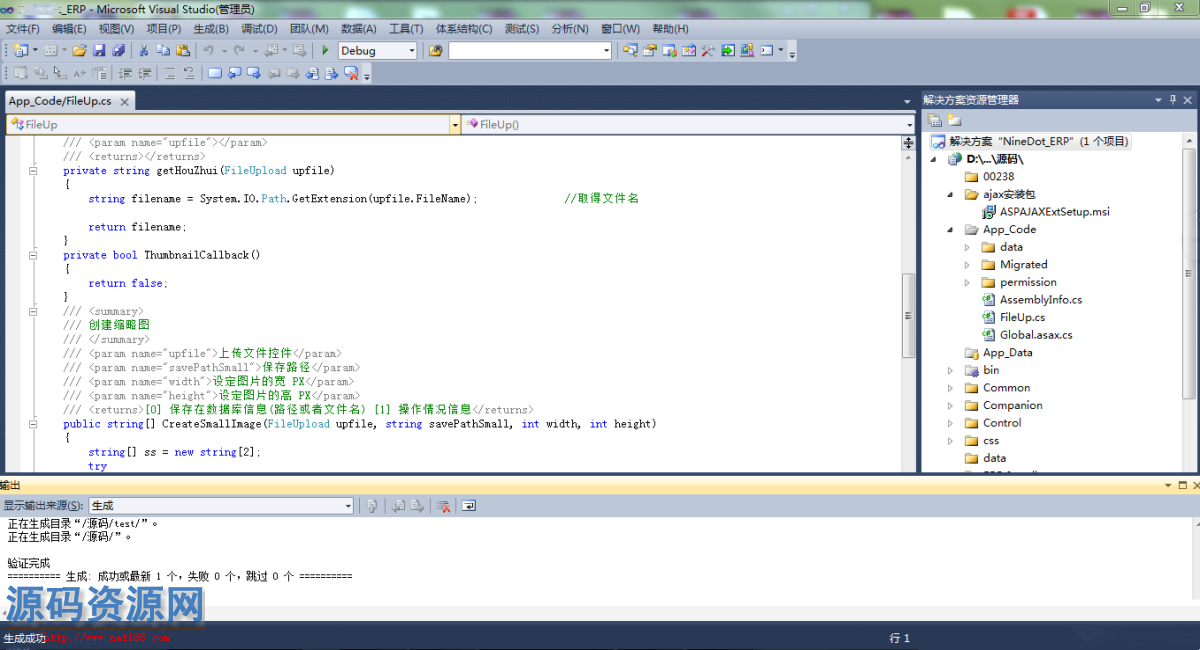Screen dimensions: 1200x650
Task: Click the find search combo box field
Action: click(530, 51)
